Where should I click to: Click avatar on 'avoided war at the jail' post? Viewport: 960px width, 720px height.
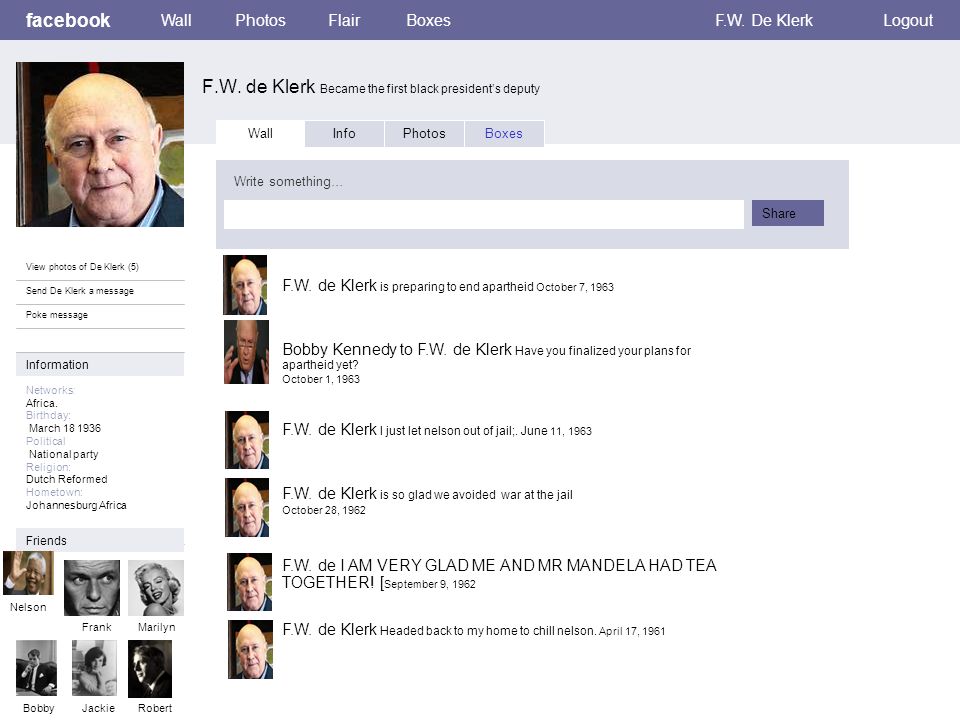point(247,508)
